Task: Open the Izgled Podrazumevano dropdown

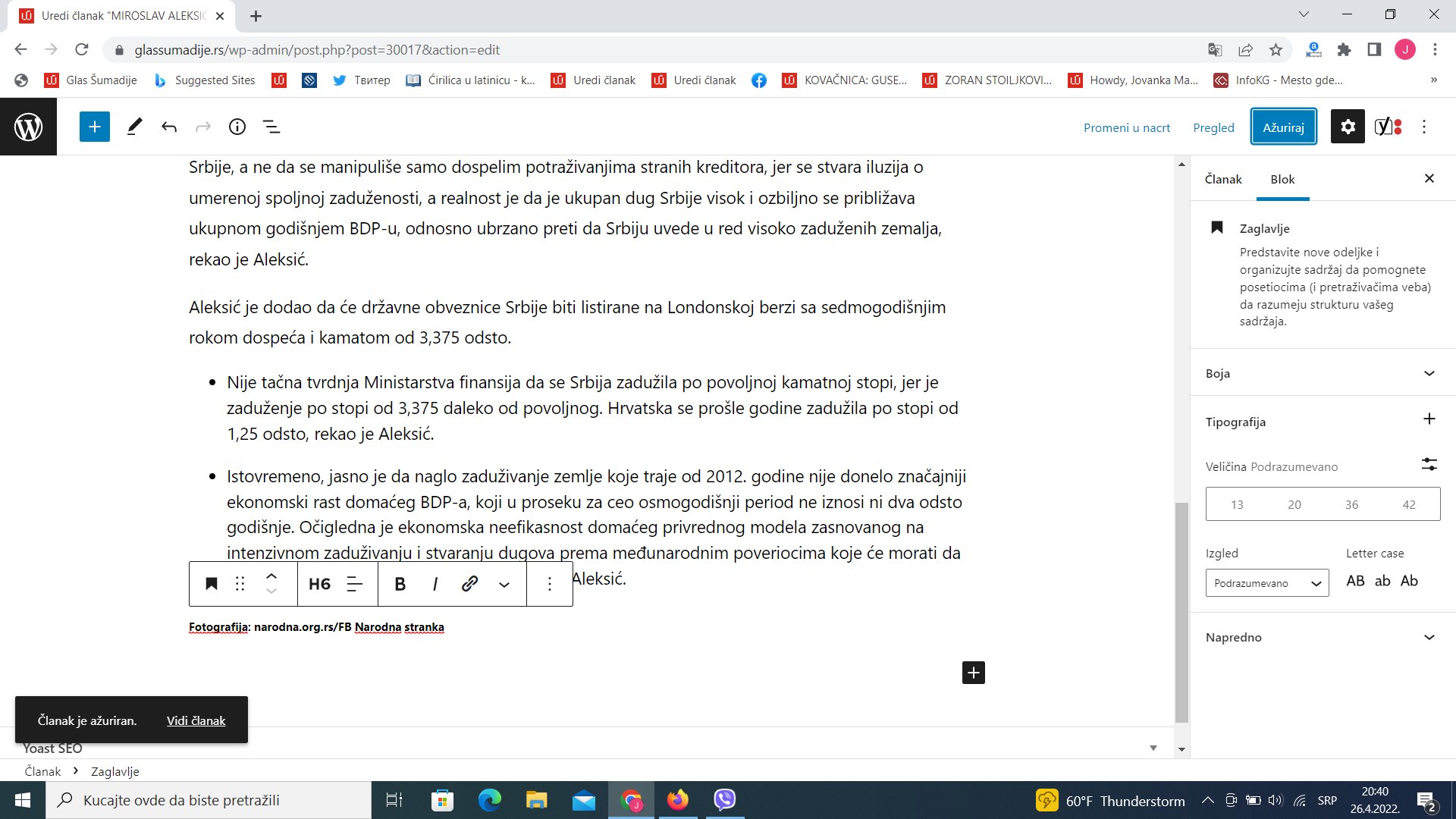Action: [x=1266, y=583]
